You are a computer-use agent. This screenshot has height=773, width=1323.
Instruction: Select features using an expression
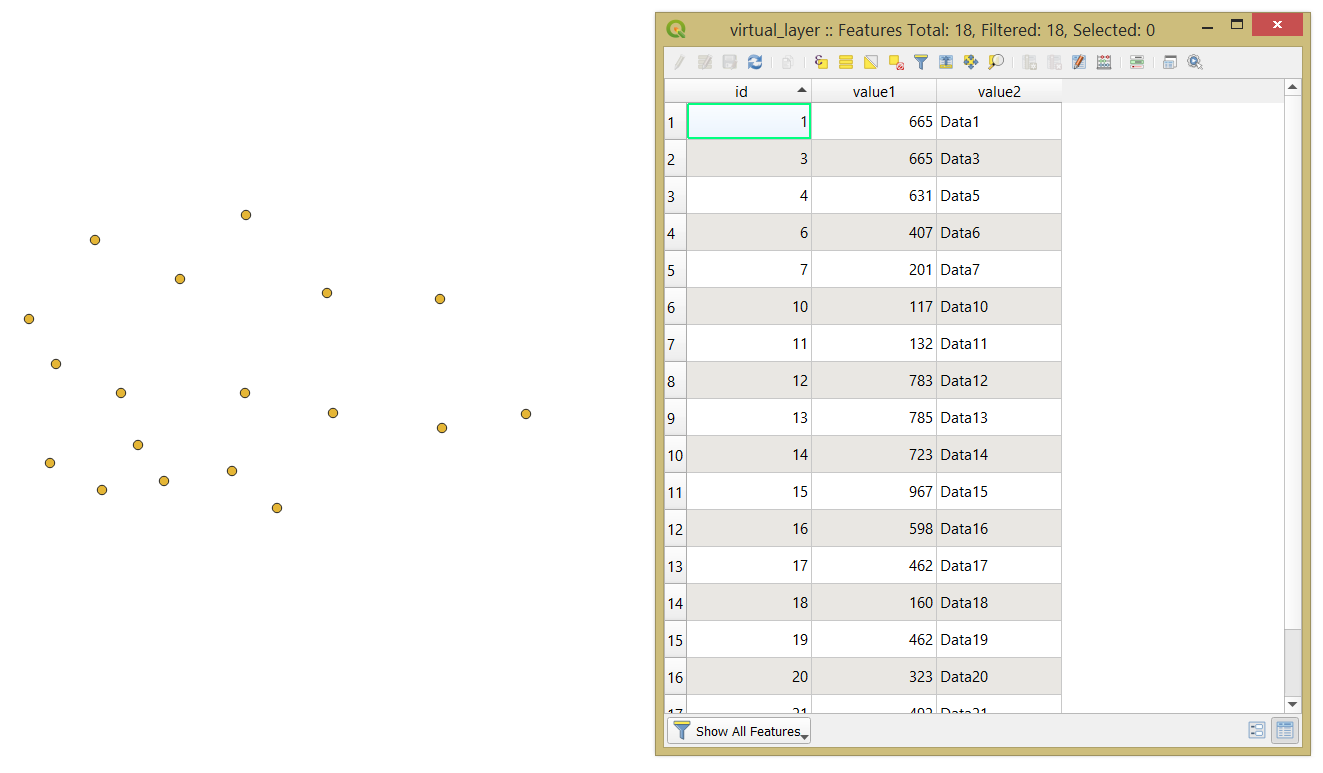(x=821, y=62)
